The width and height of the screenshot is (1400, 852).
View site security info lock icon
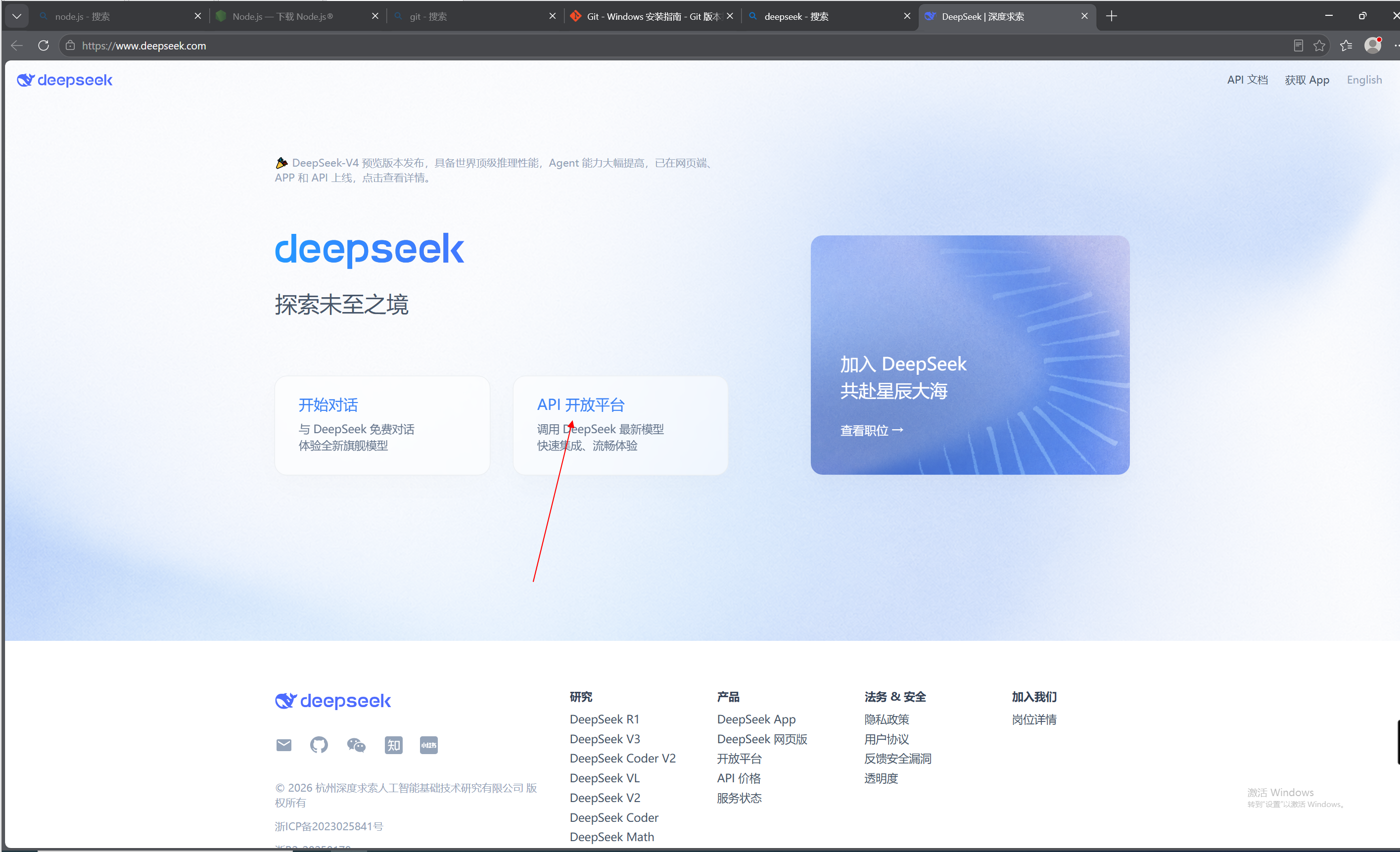tap(70, 45)
